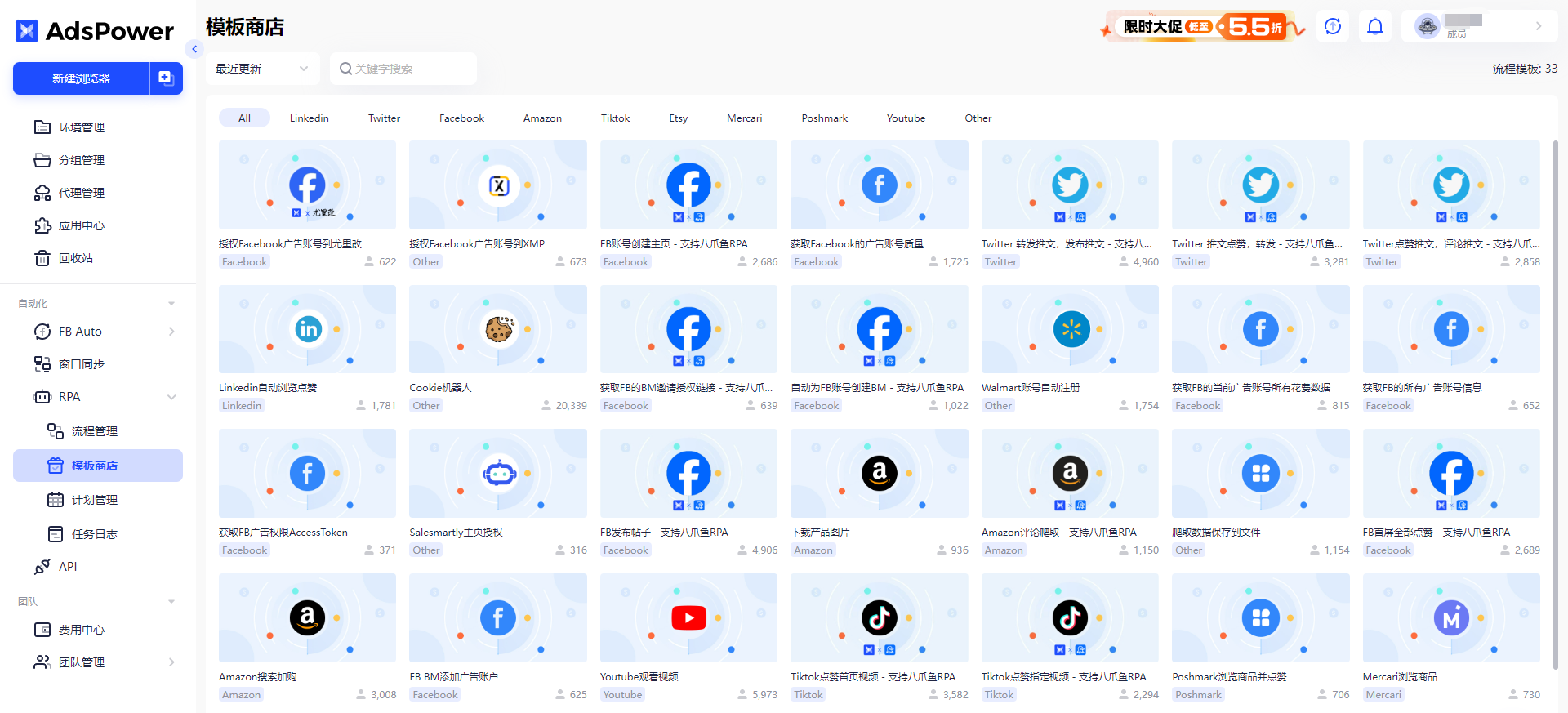Open the Cookie机器人 template thumbnail

498,329
